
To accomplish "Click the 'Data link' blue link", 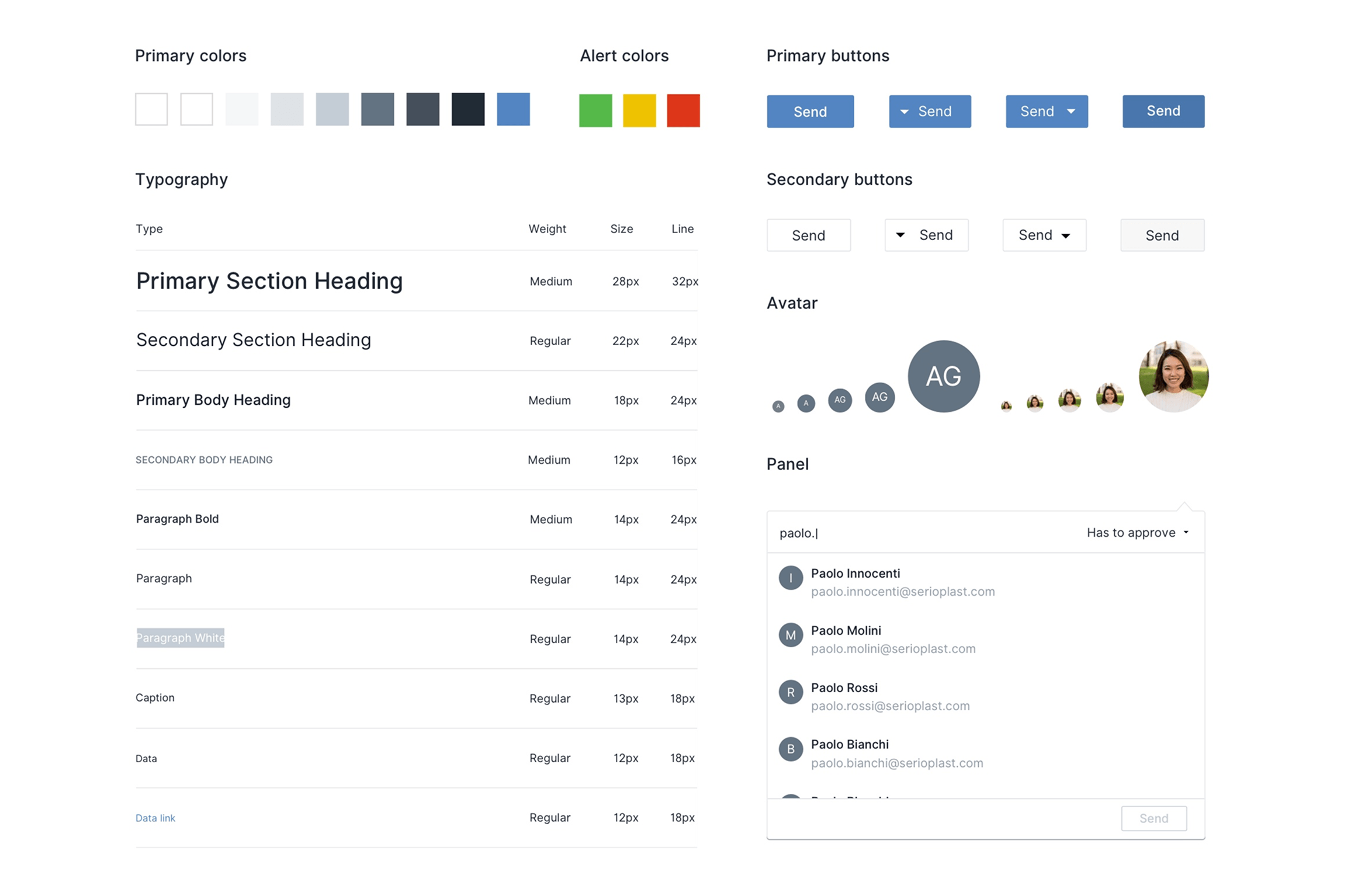I will click(155, 818).
